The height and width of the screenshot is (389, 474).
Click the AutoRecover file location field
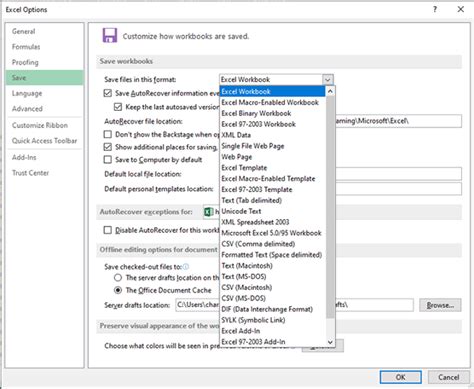pyautogui.click(x=398, y=121)
